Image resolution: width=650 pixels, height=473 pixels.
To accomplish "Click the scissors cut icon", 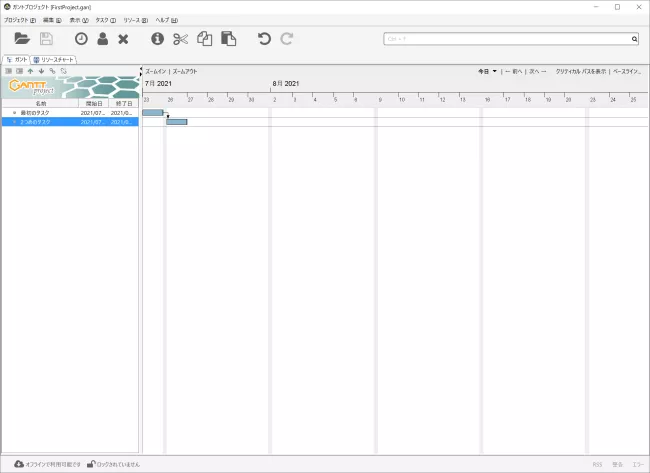I will pos(180,39).
